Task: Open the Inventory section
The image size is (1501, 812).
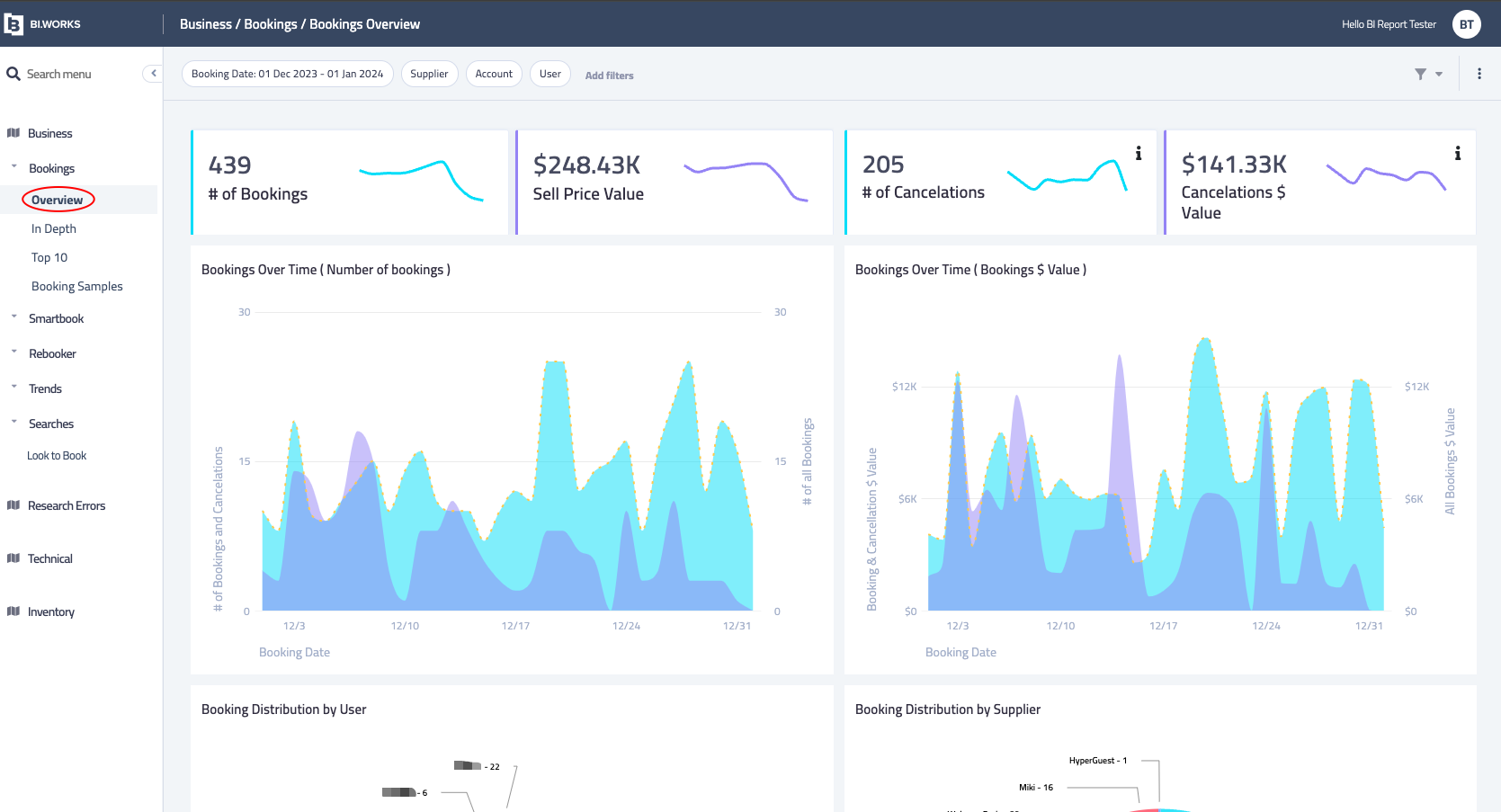Action: 51,611
